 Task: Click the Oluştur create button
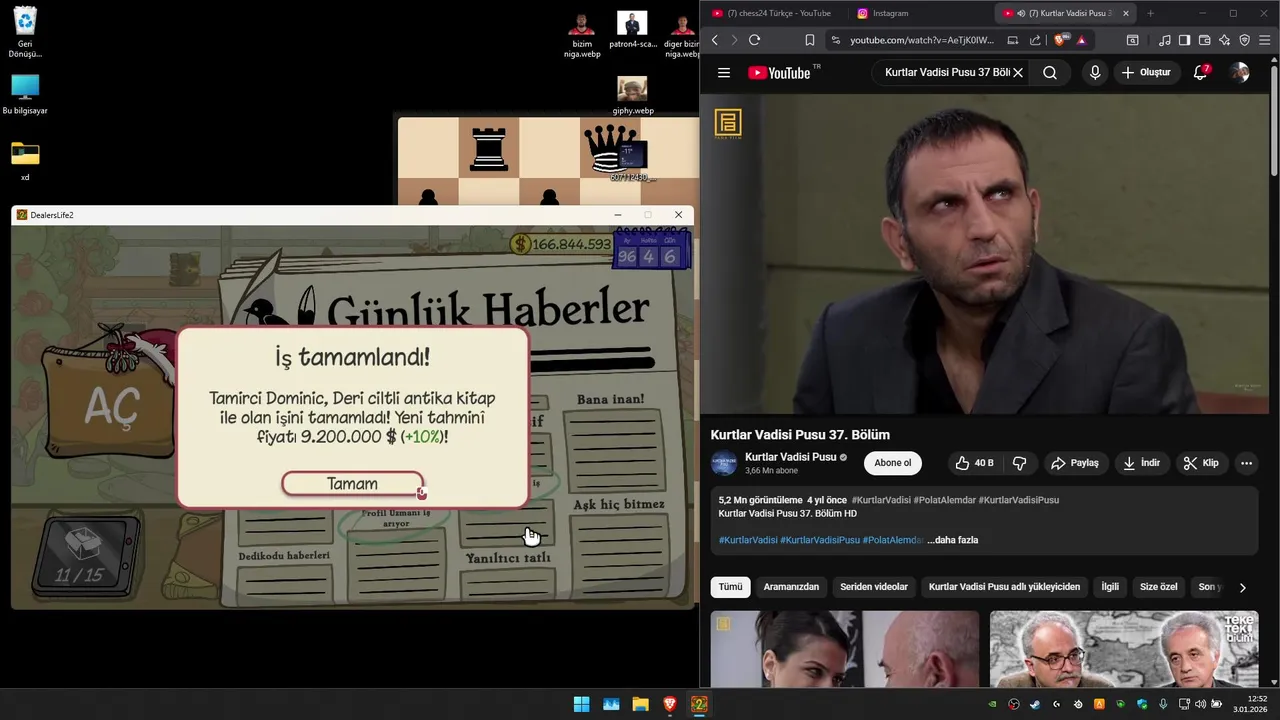pos(1146,72)
